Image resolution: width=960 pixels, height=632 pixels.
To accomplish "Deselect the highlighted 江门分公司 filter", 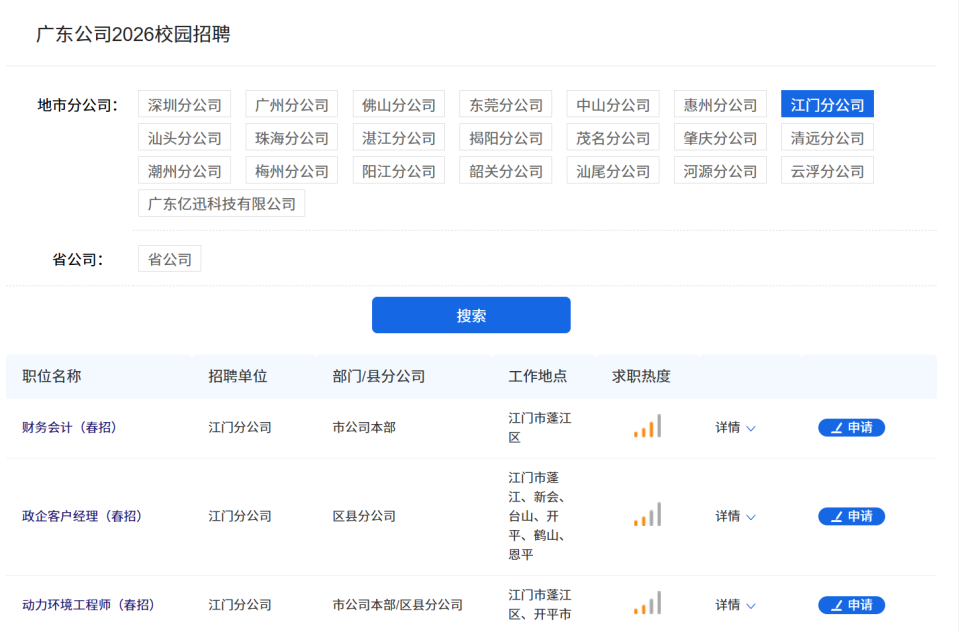I will (x=827, y=104).
